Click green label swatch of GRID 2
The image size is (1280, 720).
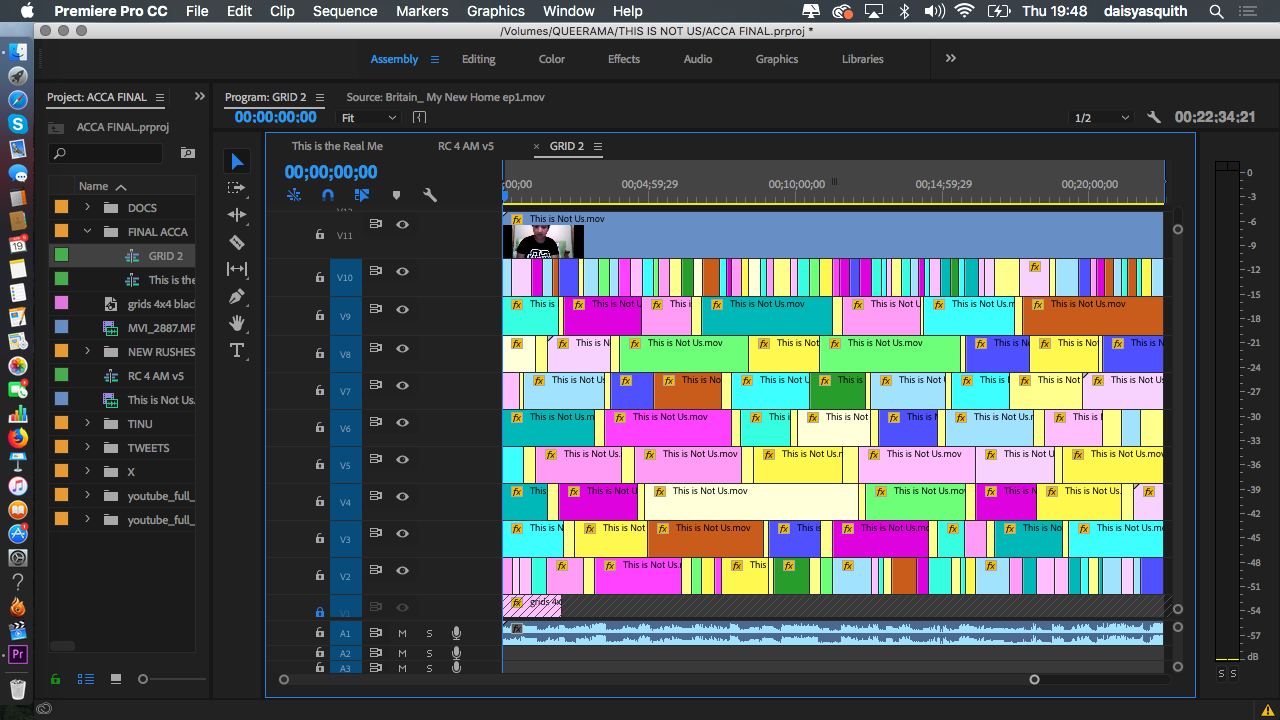[62, 256]
